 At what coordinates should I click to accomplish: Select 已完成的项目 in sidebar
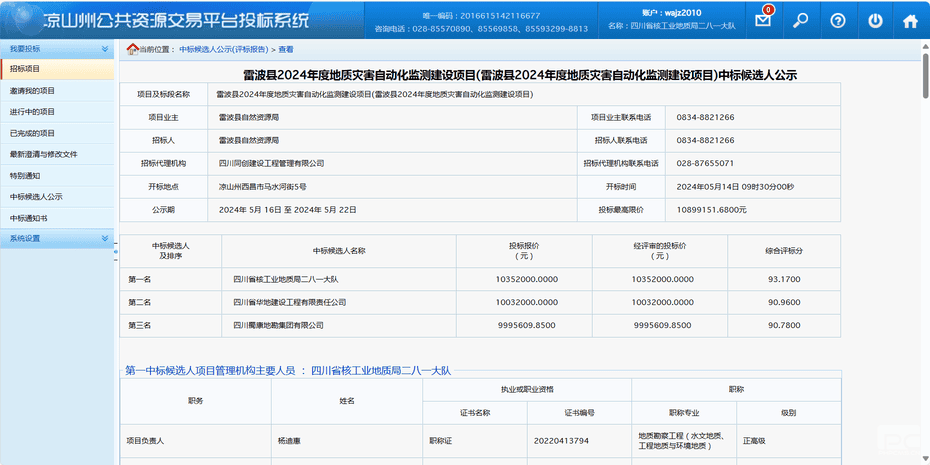(x=32, y=133)
